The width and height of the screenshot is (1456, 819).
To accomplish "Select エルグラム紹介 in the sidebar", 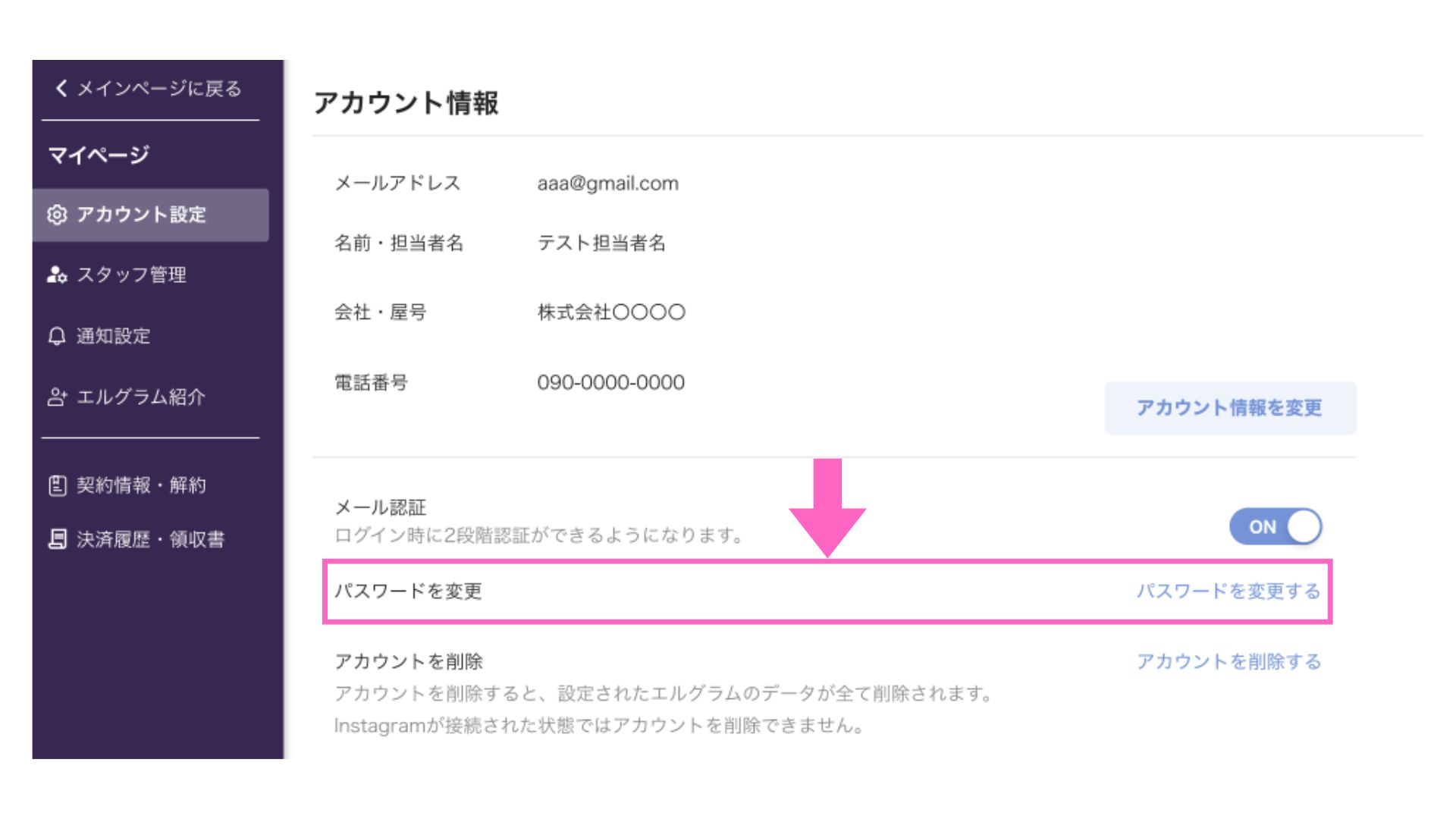I will coord(141,397).
